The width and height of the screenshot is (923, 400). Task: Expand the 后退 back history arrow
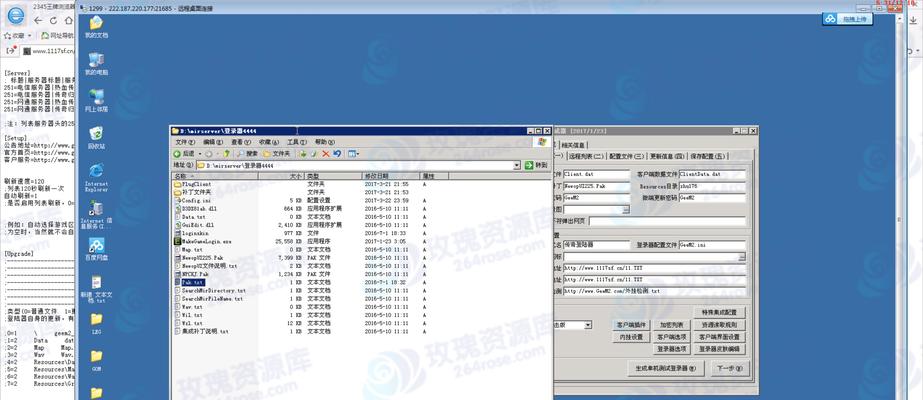click(200, 153)
